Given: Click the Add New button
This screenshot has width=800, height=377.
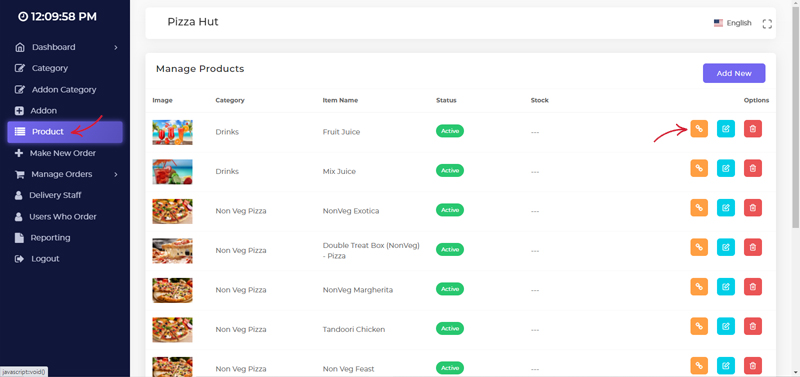Looking at the screenshot, I should tap(734, 73).
